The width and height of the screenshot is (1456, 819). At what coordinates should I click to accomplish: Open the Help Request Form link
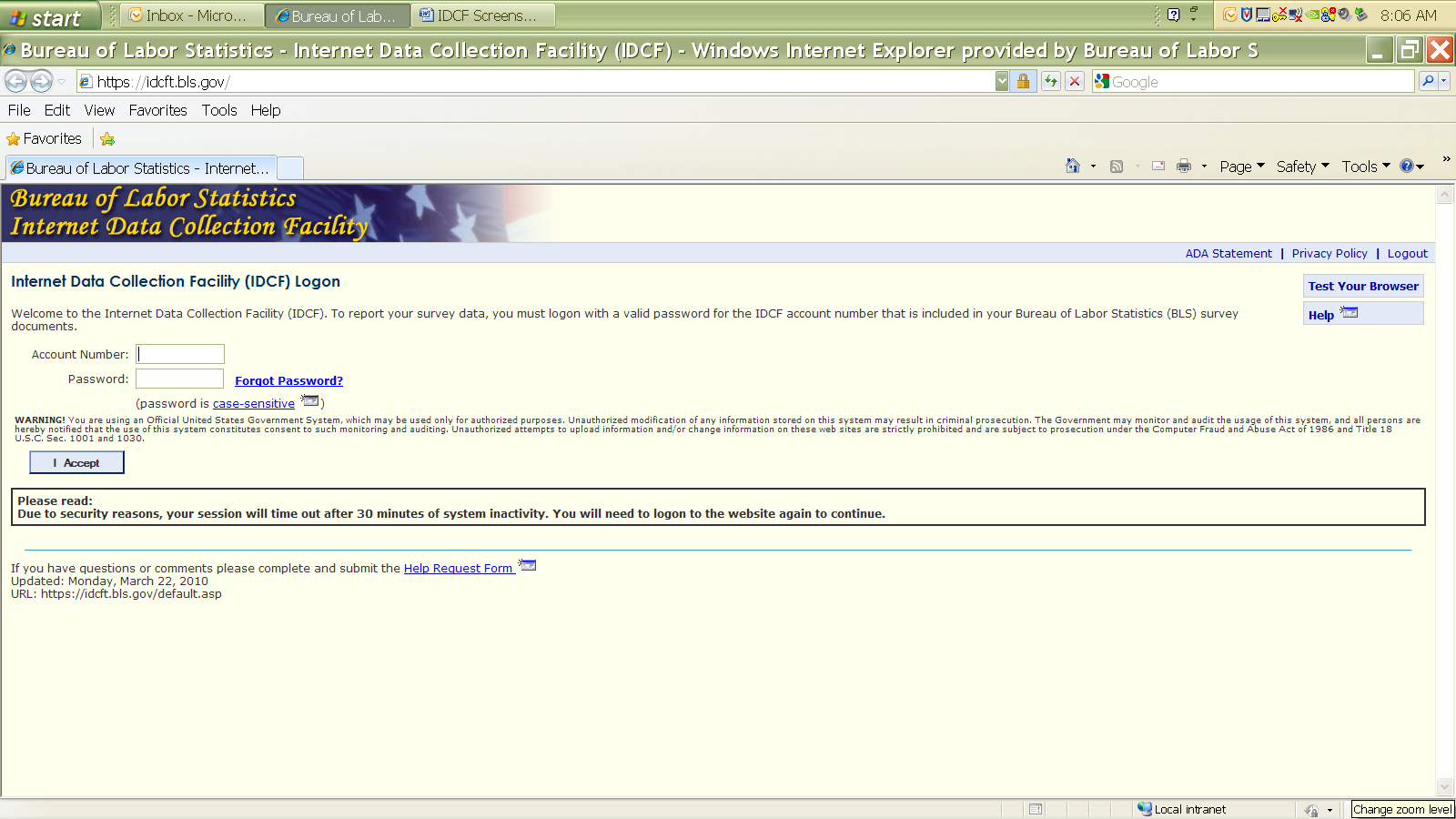[x=459, y=569]
